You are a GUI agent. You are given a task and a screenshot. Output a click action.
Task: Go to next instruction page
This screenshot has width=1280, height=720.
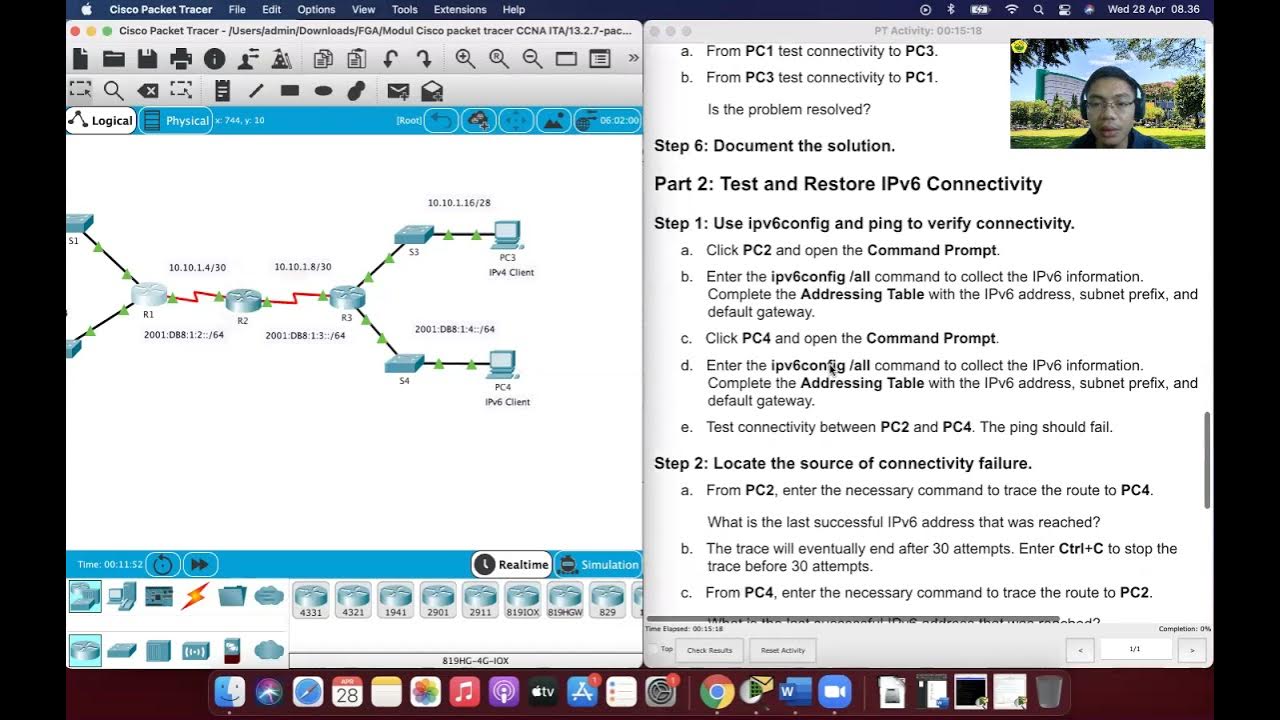[1191, 650]
